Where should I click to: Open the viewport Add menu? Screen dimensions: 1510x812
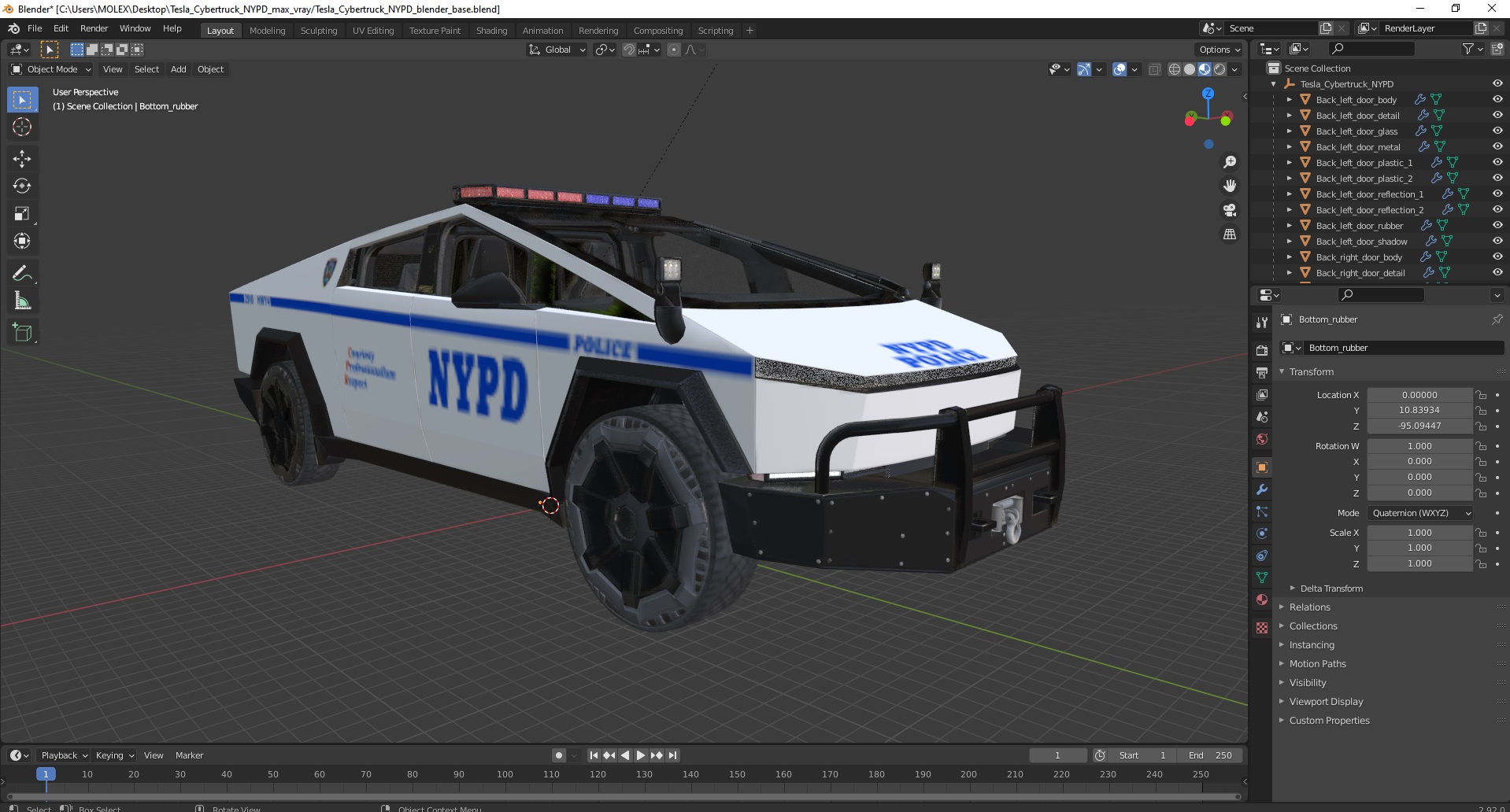pyautogui.click(x=179, y=69)
